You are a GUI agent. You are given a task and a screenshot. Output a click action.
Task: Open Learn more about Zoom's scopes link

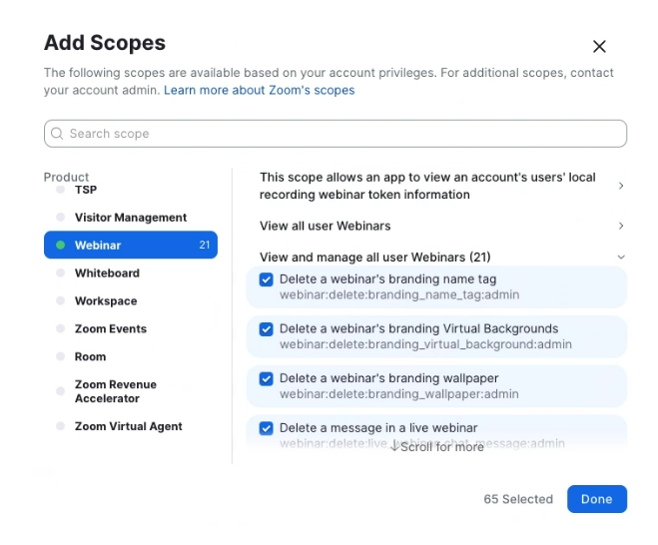(259, 90)
